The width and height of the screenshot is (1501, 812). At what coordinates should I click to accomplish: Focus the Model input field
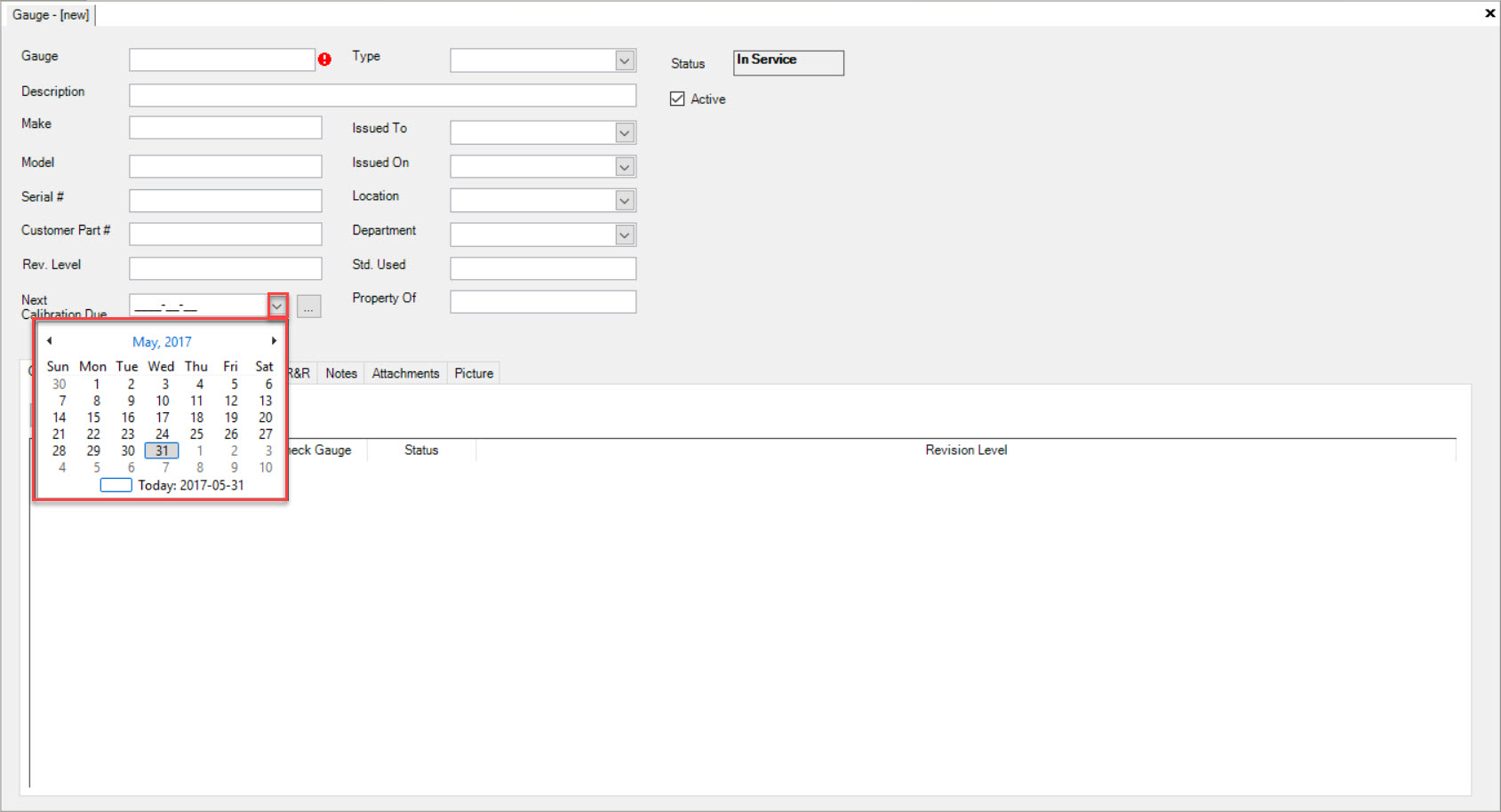[x=226, y=166]
